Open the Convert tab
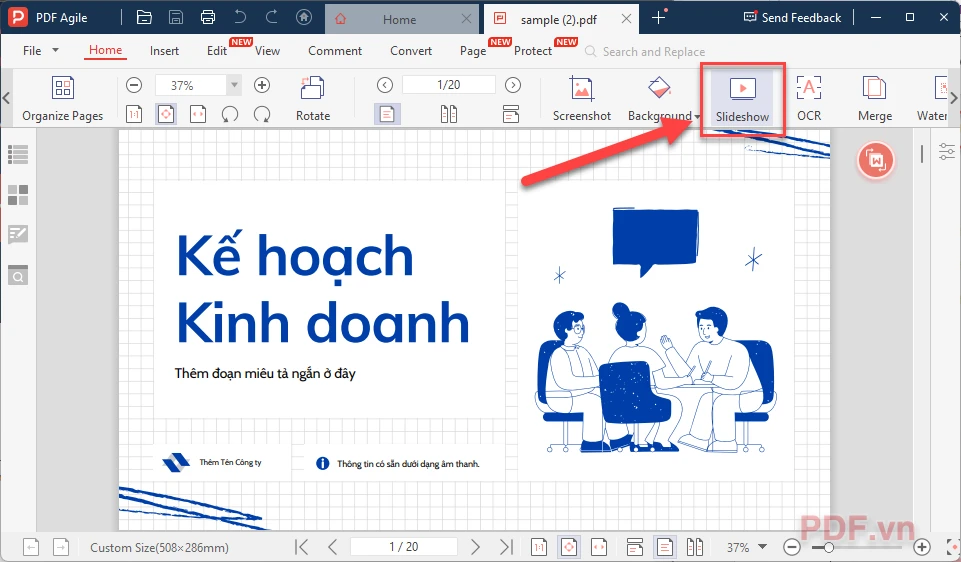The image size is (961, 562). point(411,51)
